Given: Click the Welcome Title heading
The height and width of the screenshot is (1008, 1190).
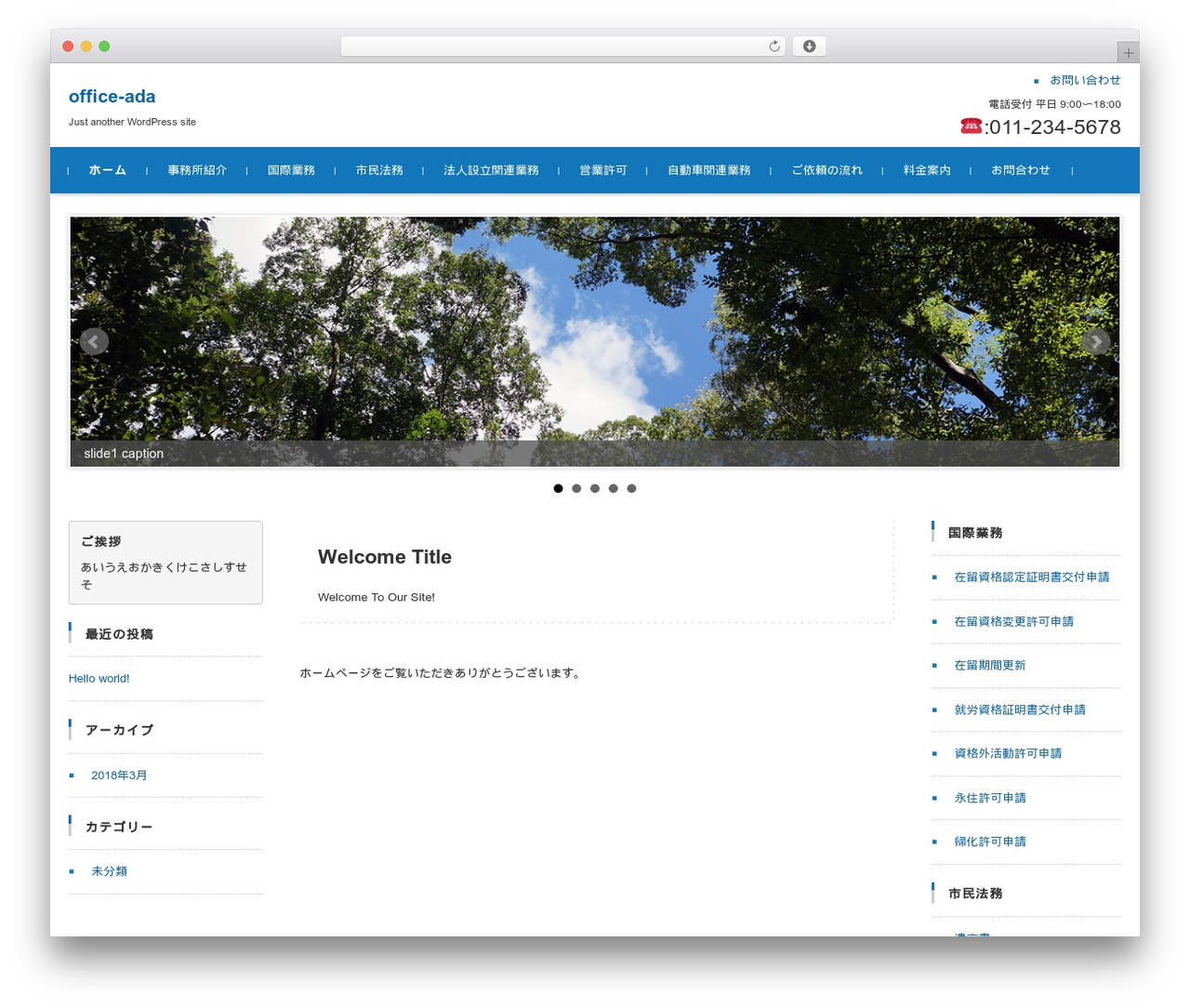Looking at the screenshot, I should pos(385,557).
